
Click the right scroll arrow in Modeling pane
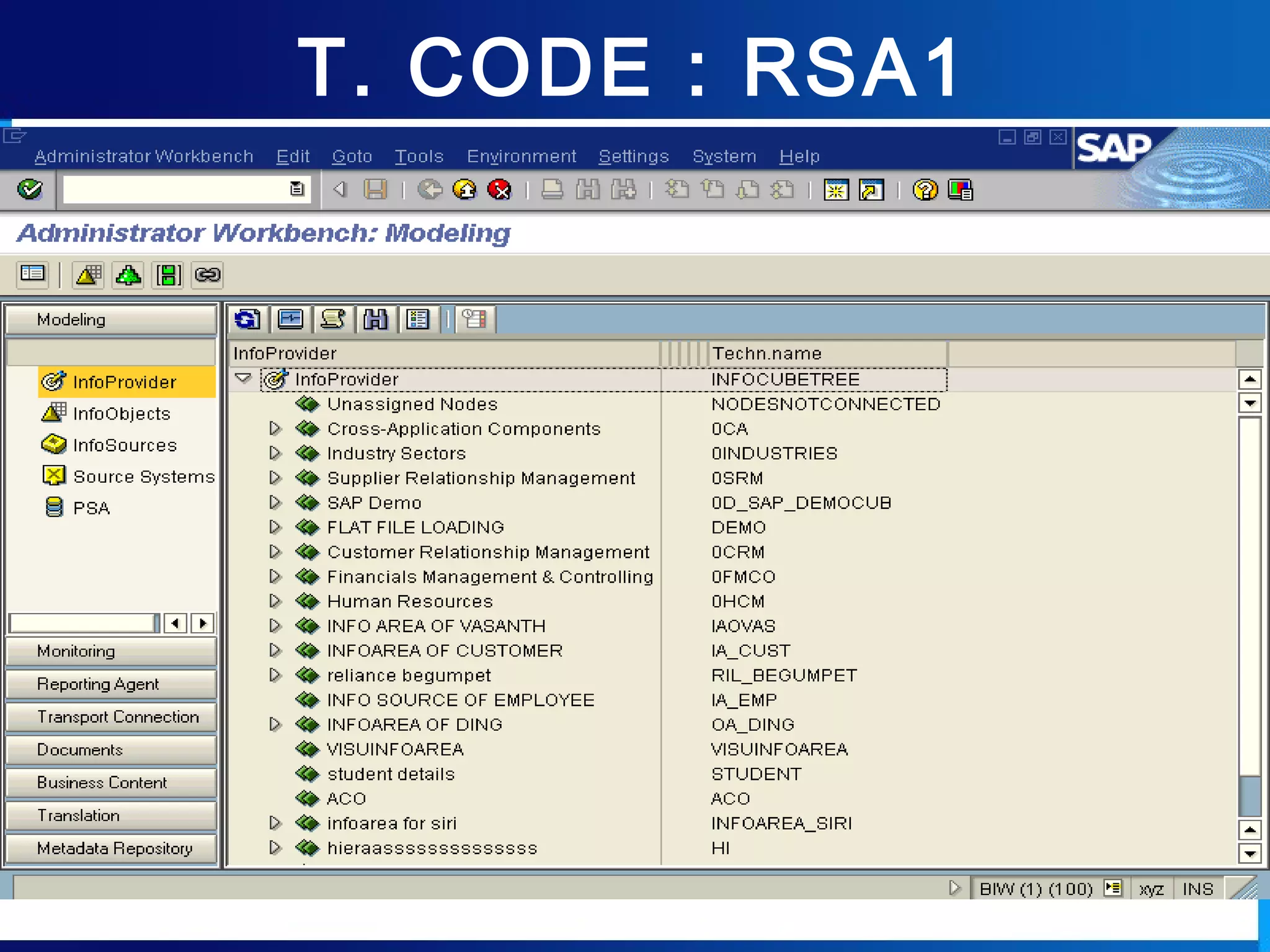pyautogui.click(x=203, y=623)
